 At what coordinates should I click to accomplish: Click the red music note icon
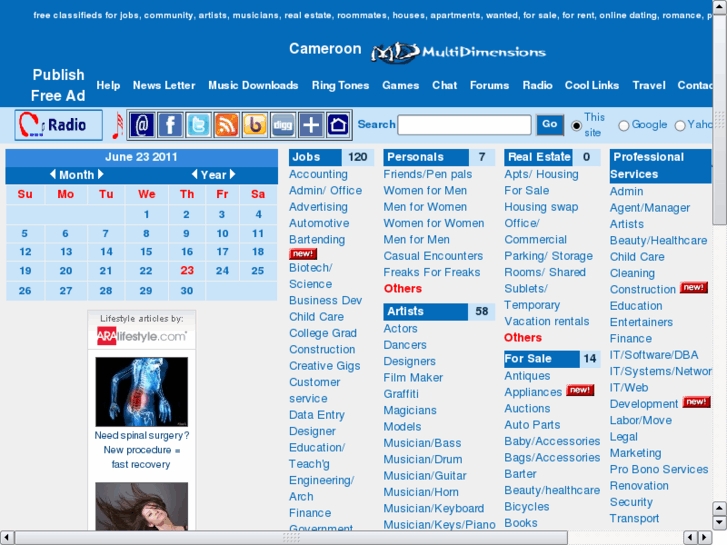[118, 126]
